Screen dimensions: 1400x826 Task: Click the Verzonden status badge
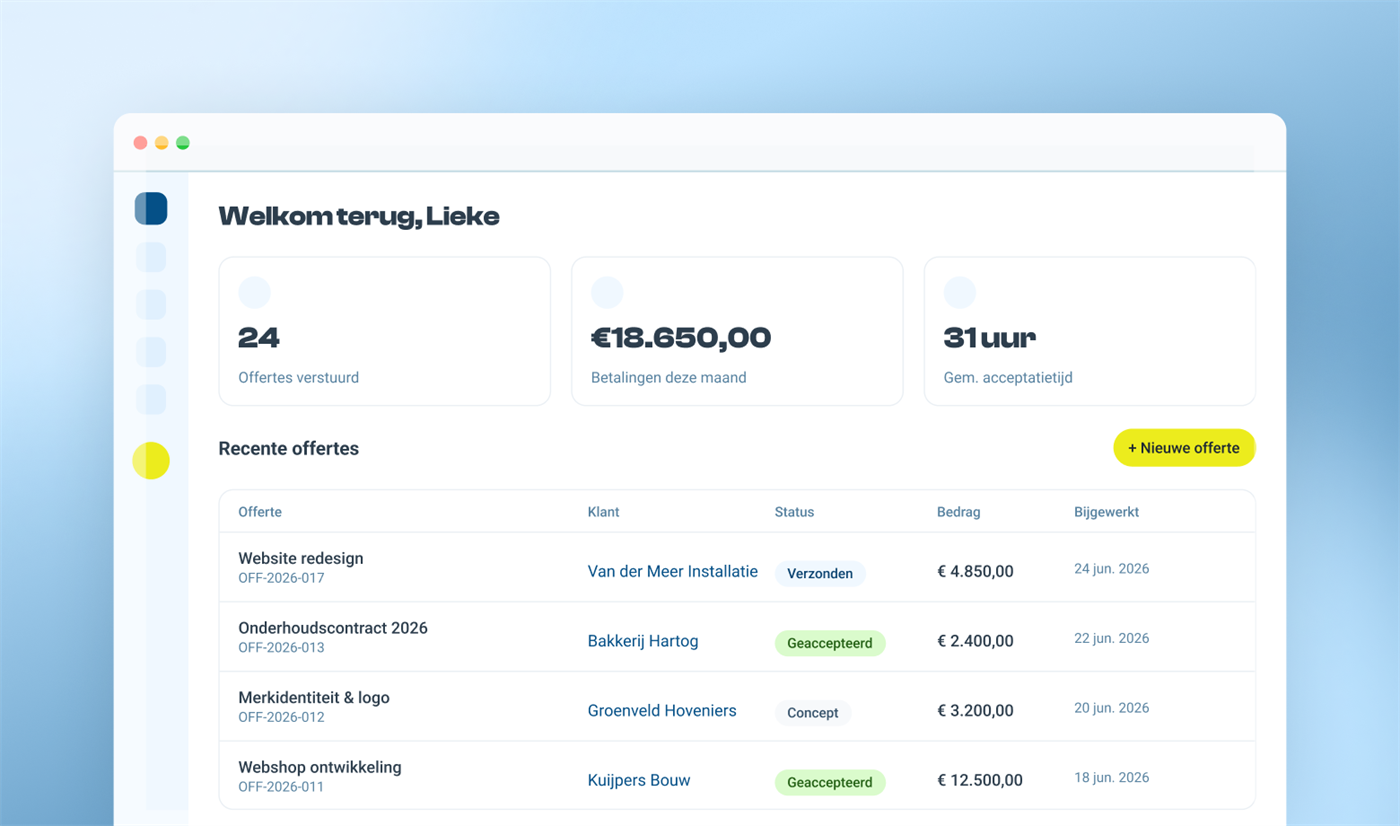click(x=820, y=574)
